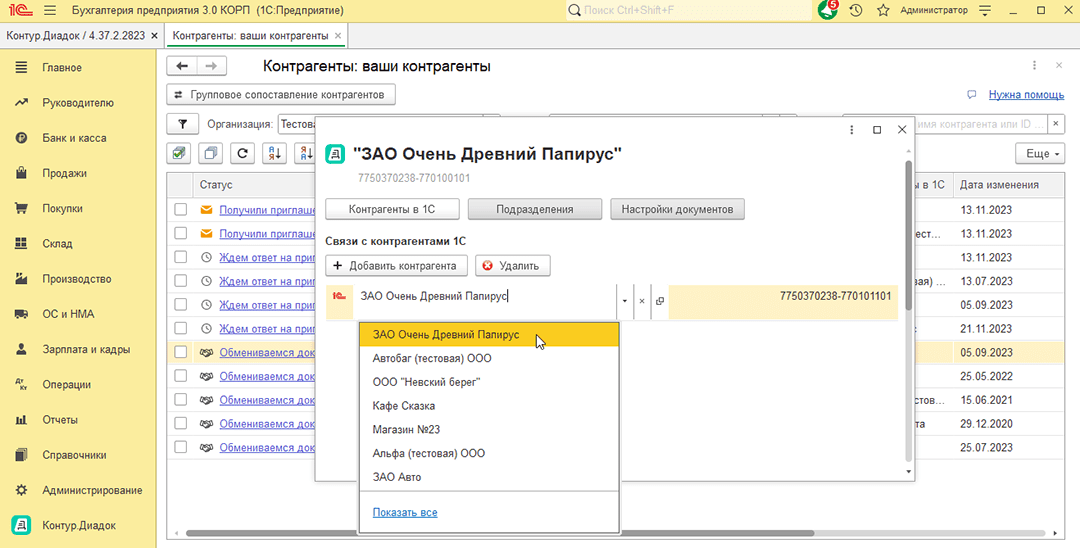Open the Еще dropdown button
The height and width of the screenshot is (548, 1080).
[1039, 154]
